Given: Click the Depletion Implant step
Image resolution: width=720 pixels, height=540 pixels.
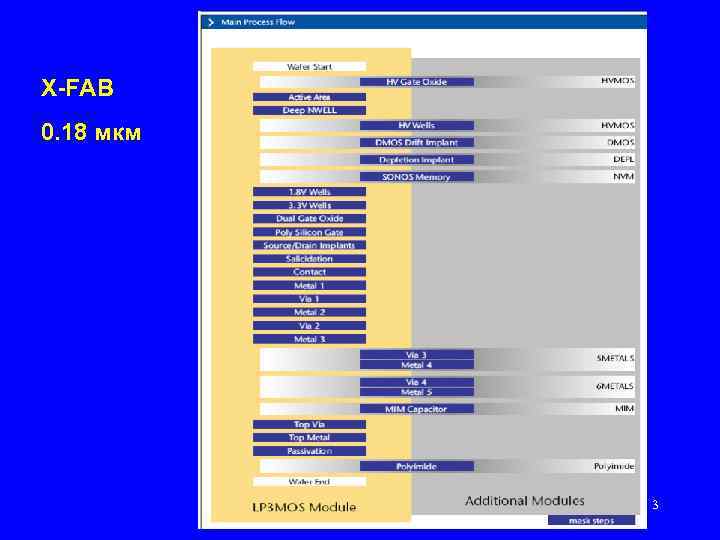Looking at the screenshot, I should 416,160.
